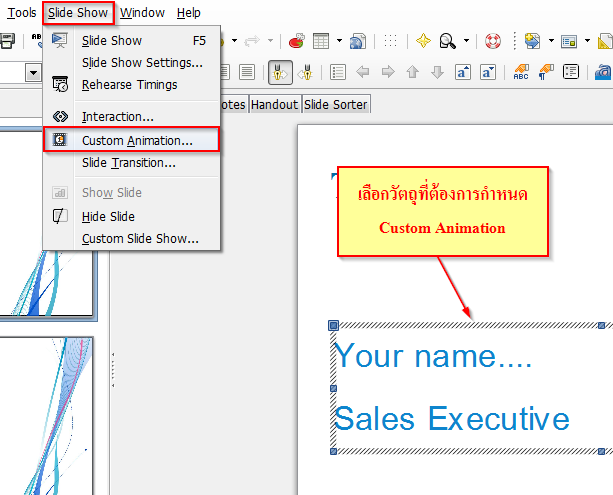Toggle Left-to-Right text direction
The width and height of the screenshot is (613, 495).
[280, 72]
